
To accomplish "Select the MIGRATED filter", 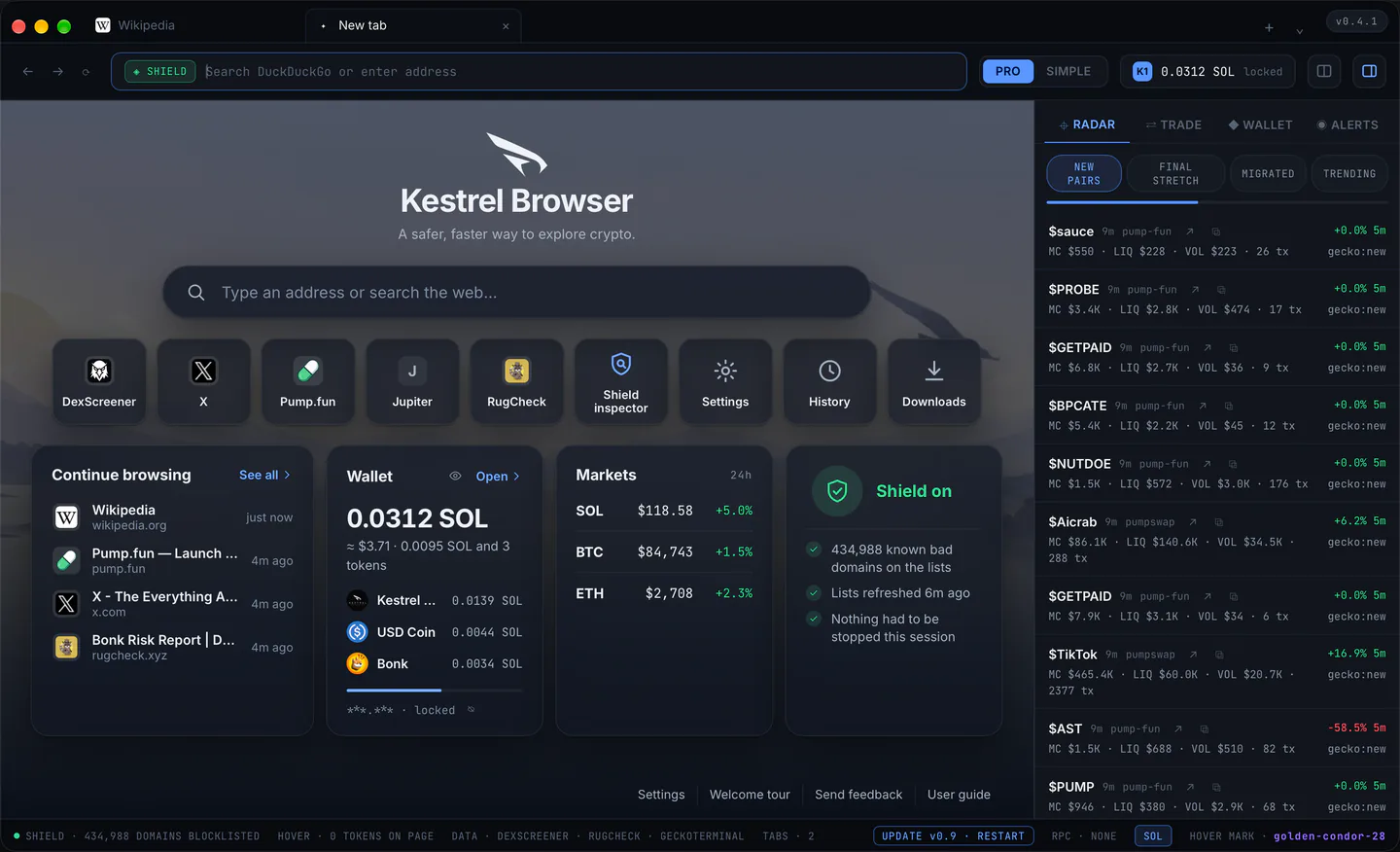I will point(1268,174).
